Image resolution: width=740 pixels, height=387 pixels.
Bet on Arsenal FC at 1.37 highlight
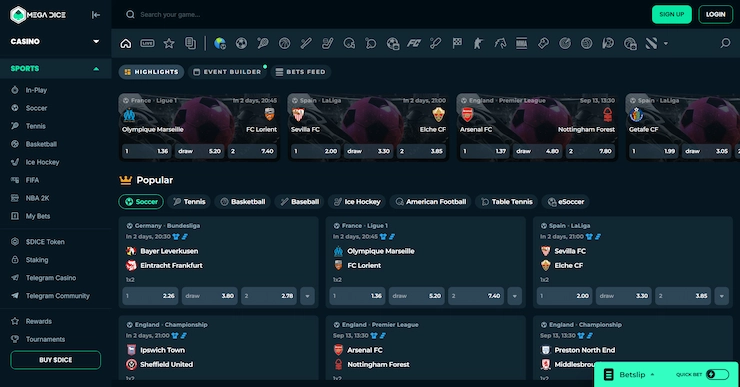click(484, 151)
